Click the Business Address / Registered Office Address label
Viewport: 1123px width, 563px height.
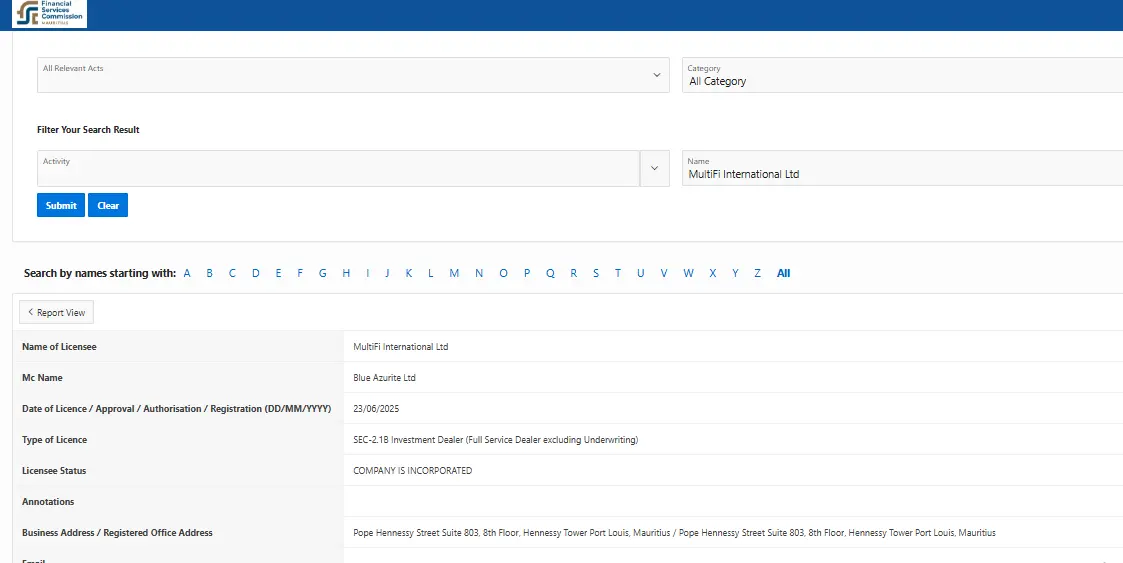(x=117, y=533)
